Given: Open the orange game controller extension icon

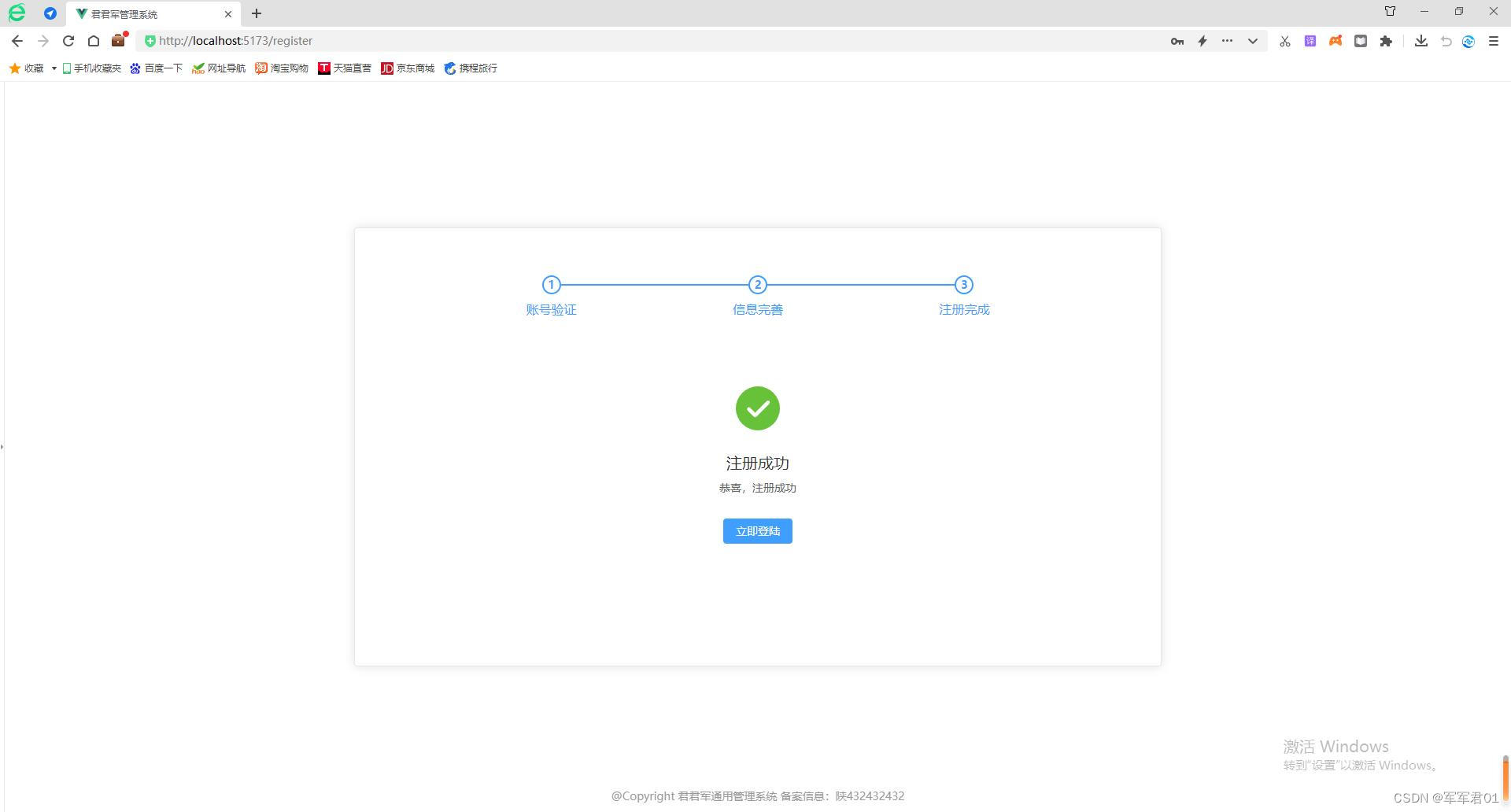Looking at the screenshot, I should (x=1336, y=41).
